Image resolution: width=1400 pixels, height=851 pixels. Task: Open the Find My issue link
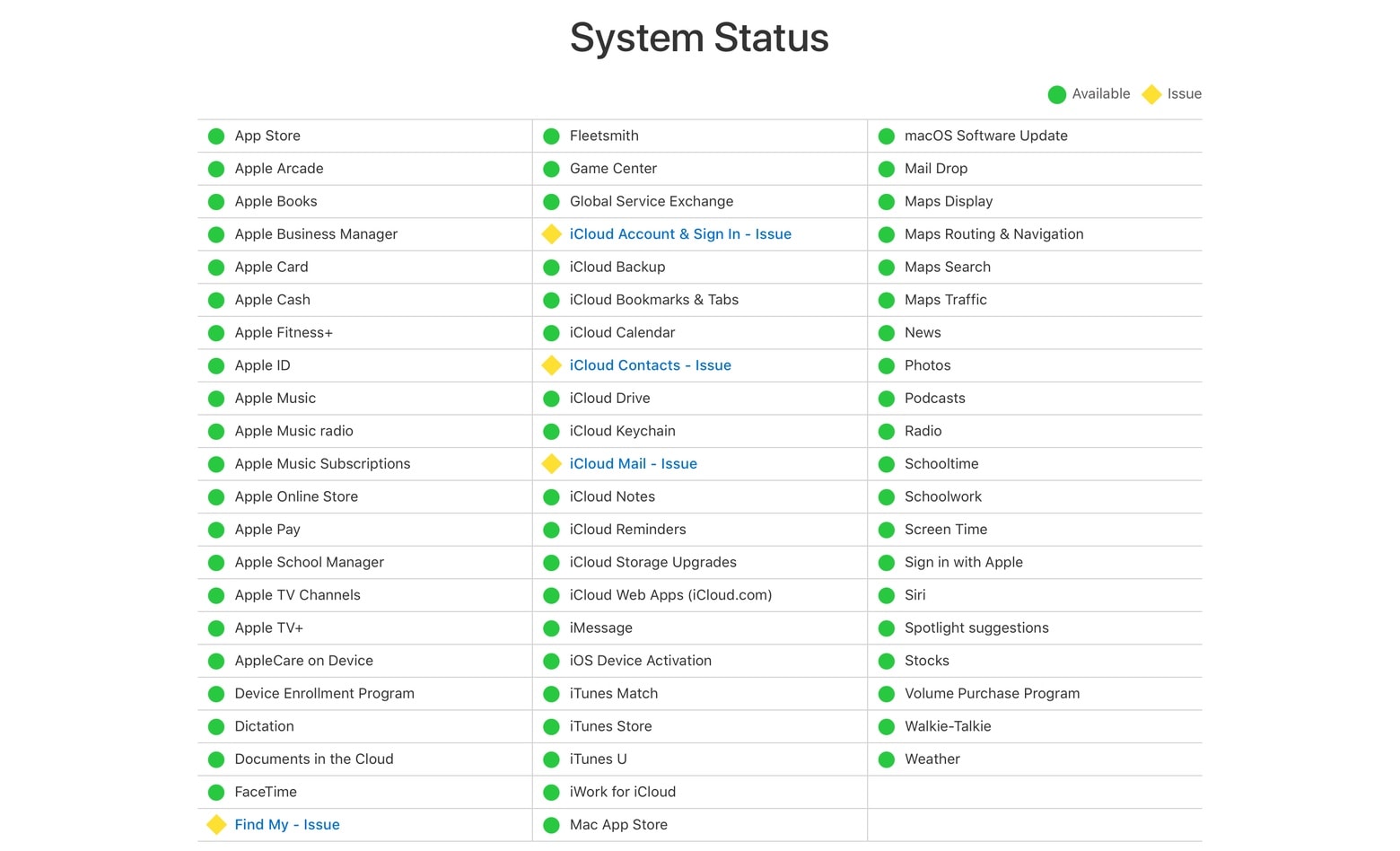(x=286, y=825)
